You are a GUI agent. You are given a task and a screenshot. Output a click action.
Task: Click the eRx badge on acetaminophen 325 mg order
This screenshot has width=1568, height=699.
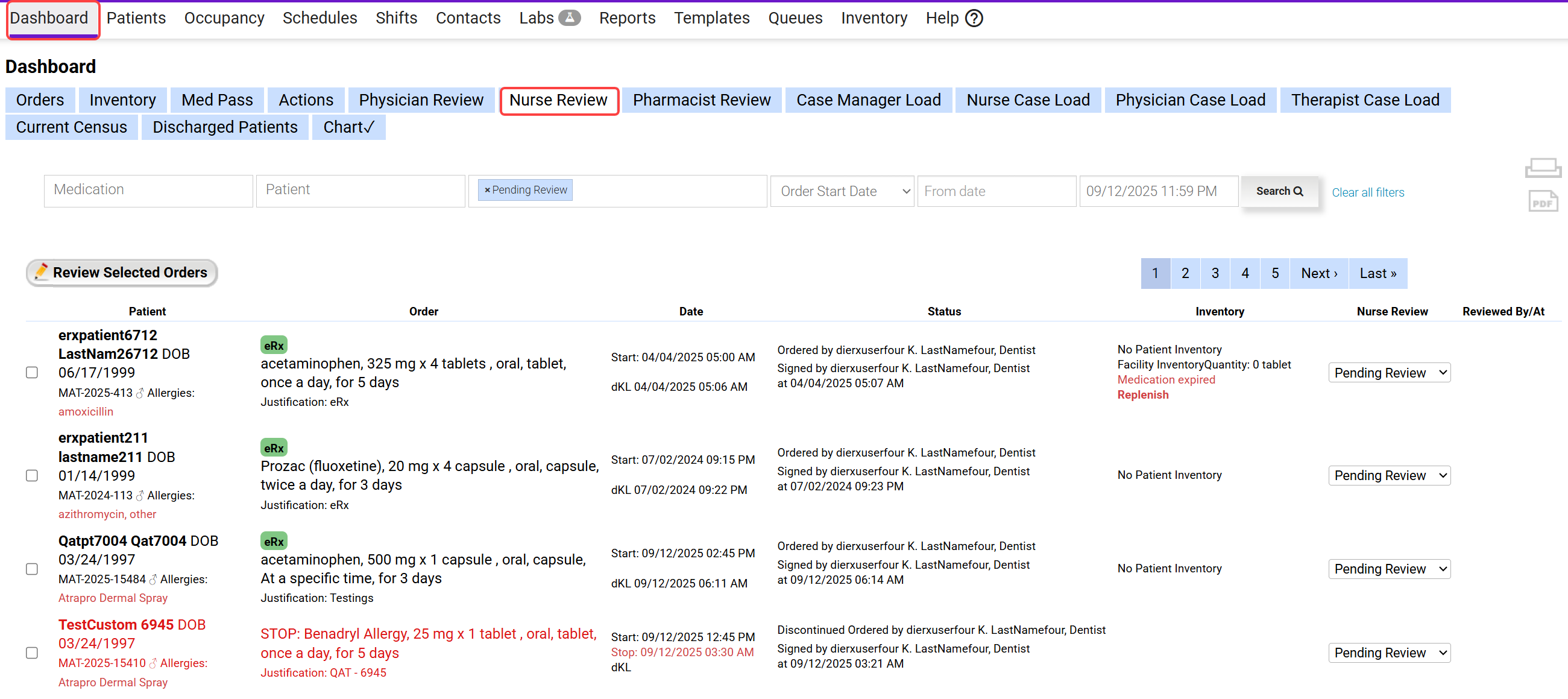[273, 345]
